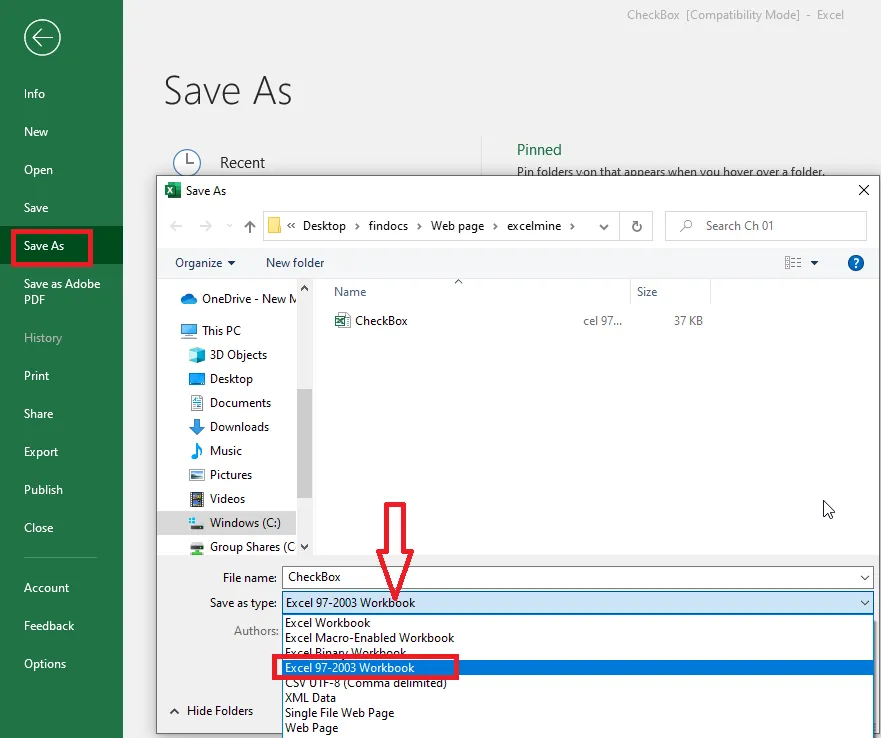Viewport: 881px width, 738px height.
Task: Click the navigation pane scroll down arrow
Action: 304,546
